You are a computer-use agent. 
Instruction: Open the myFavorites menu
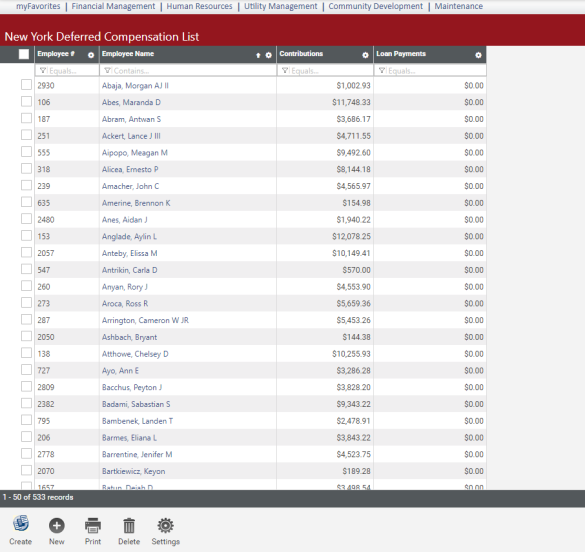[x=38, y=6]
